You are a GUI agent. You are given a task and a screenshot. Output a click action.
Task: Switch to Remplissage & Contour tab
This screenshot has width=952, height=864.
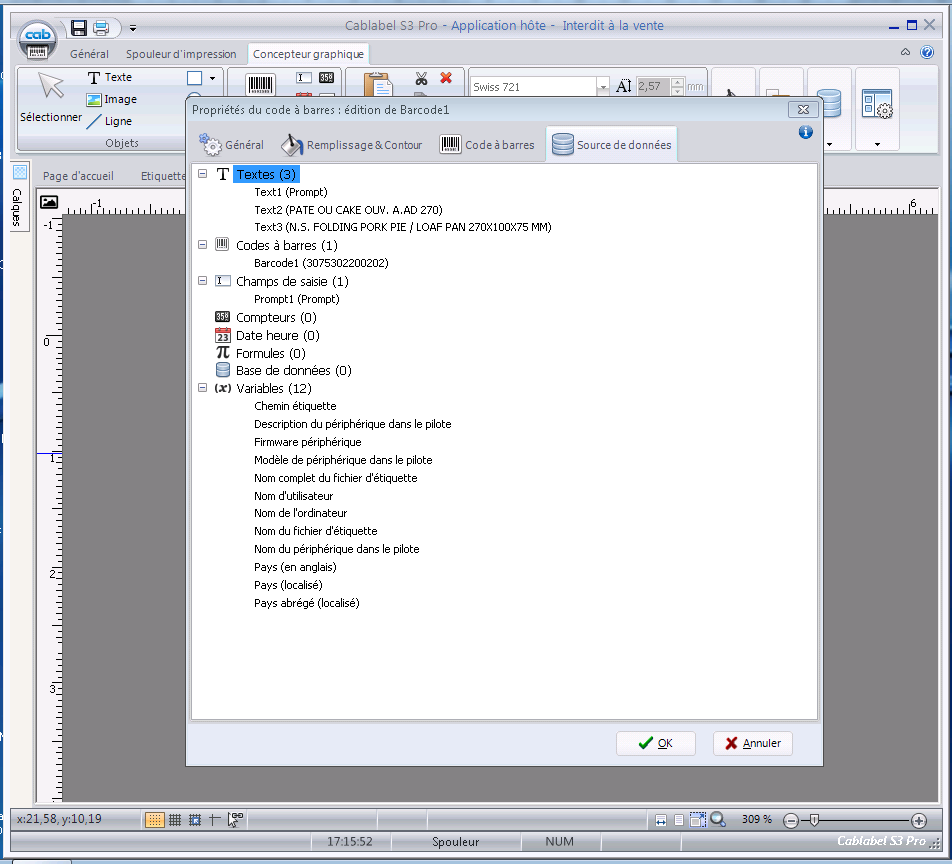pyautogui.click(x=352, y=145)
